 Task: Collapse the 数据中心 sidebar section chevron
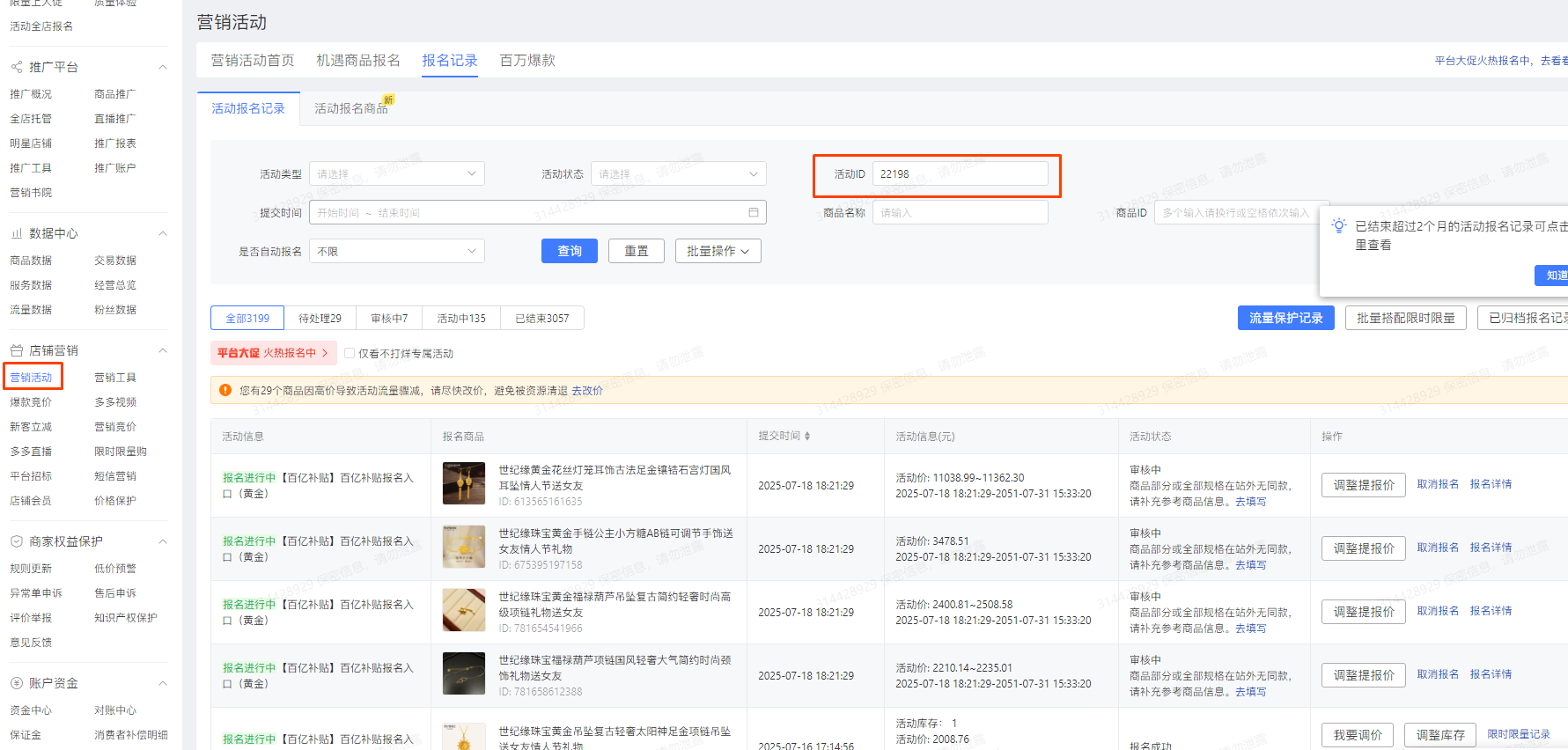(163, 233)
